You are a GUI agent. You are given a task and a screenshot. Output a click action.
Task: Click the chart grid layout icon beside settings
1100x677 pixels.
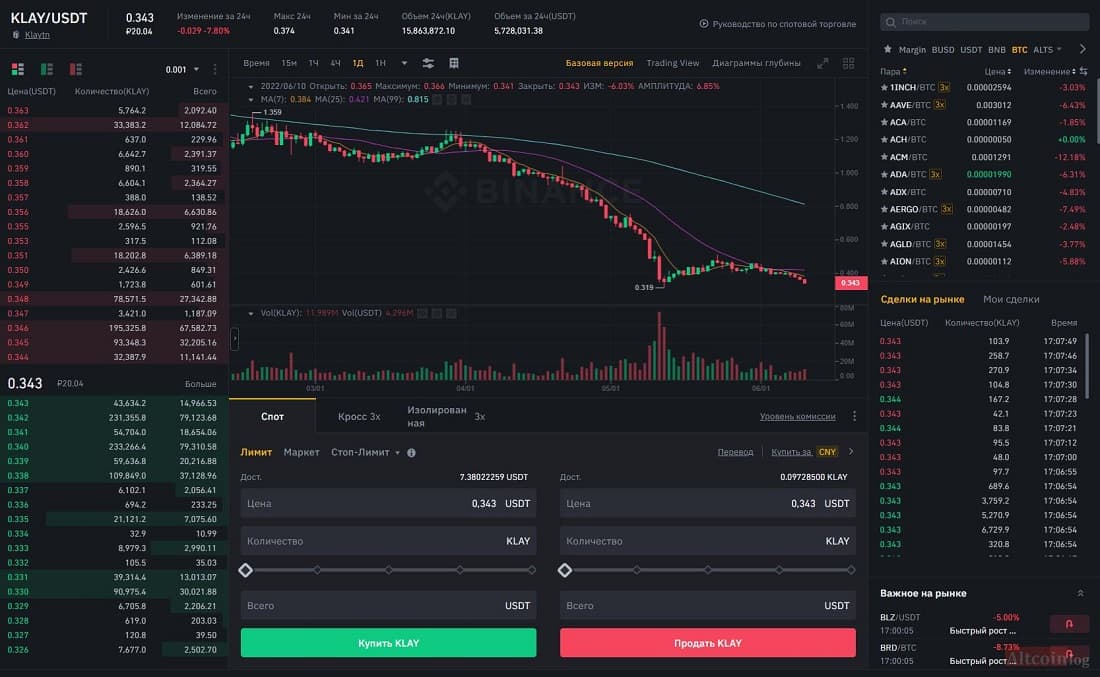[x=454, y=63]
